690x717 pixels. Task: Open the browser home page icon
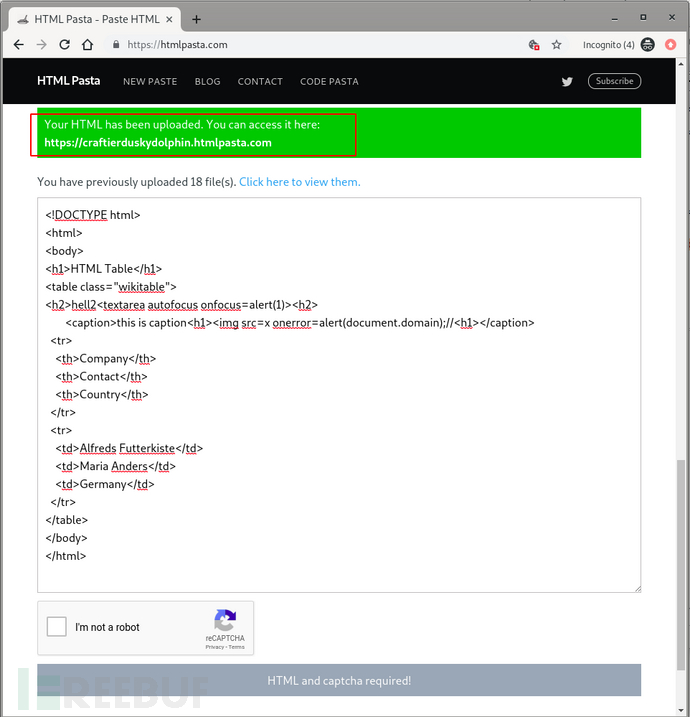(87, 45)
